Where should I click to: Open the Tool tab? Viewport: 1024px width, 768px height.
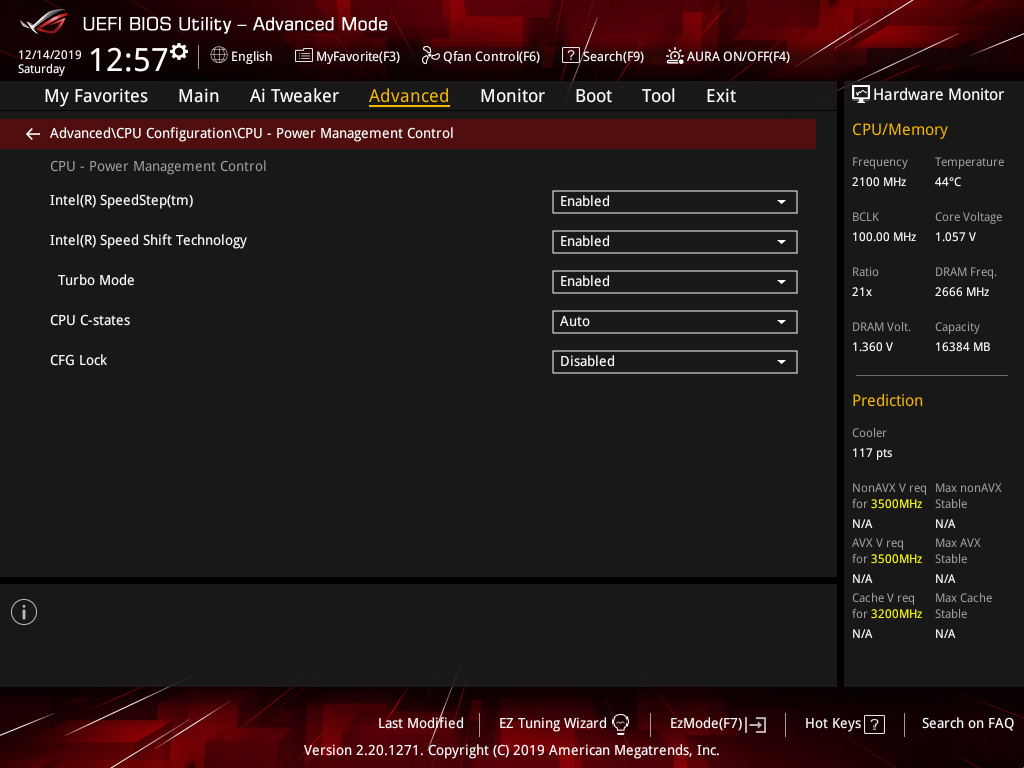[x=658, y=96]
